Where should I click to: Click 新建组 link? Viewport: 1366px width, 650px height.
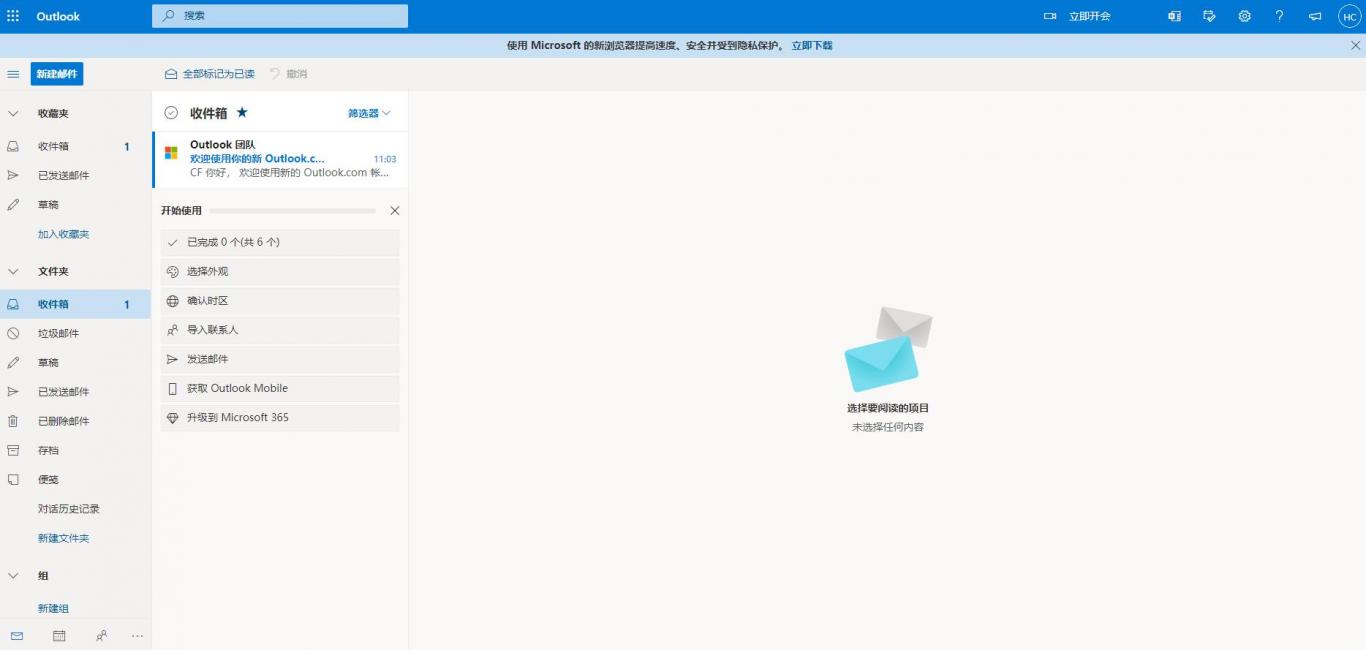click(x=53, y=608)
